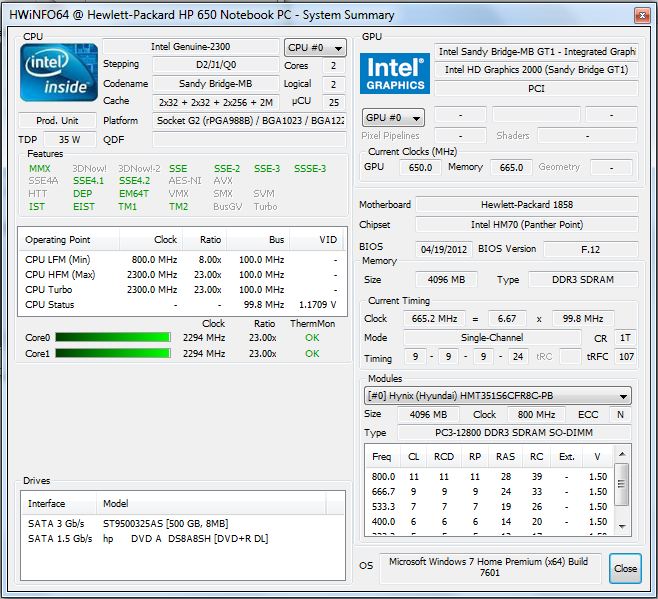
Task: Click the SSE4.2 feature label
Action: (134, 181)
